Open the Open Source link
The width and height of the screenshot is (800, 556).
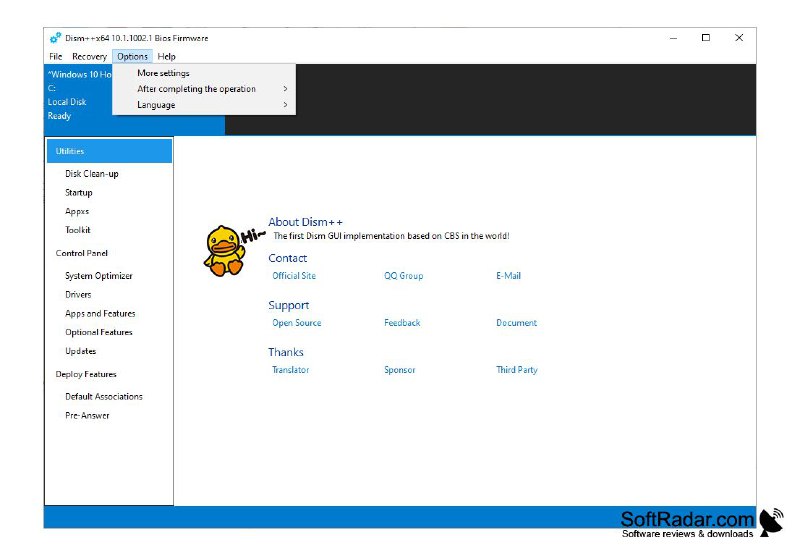[296, 323]
